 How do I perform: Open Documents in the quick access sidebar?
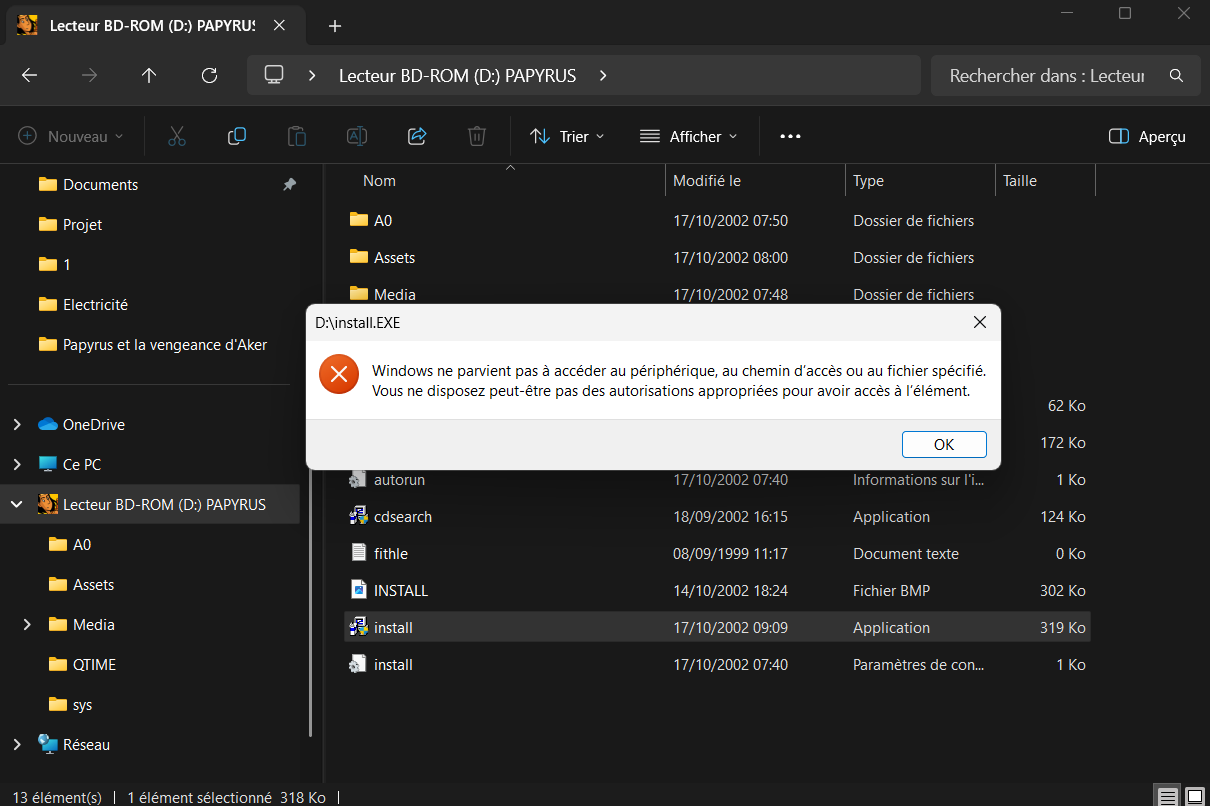(100, 185)
